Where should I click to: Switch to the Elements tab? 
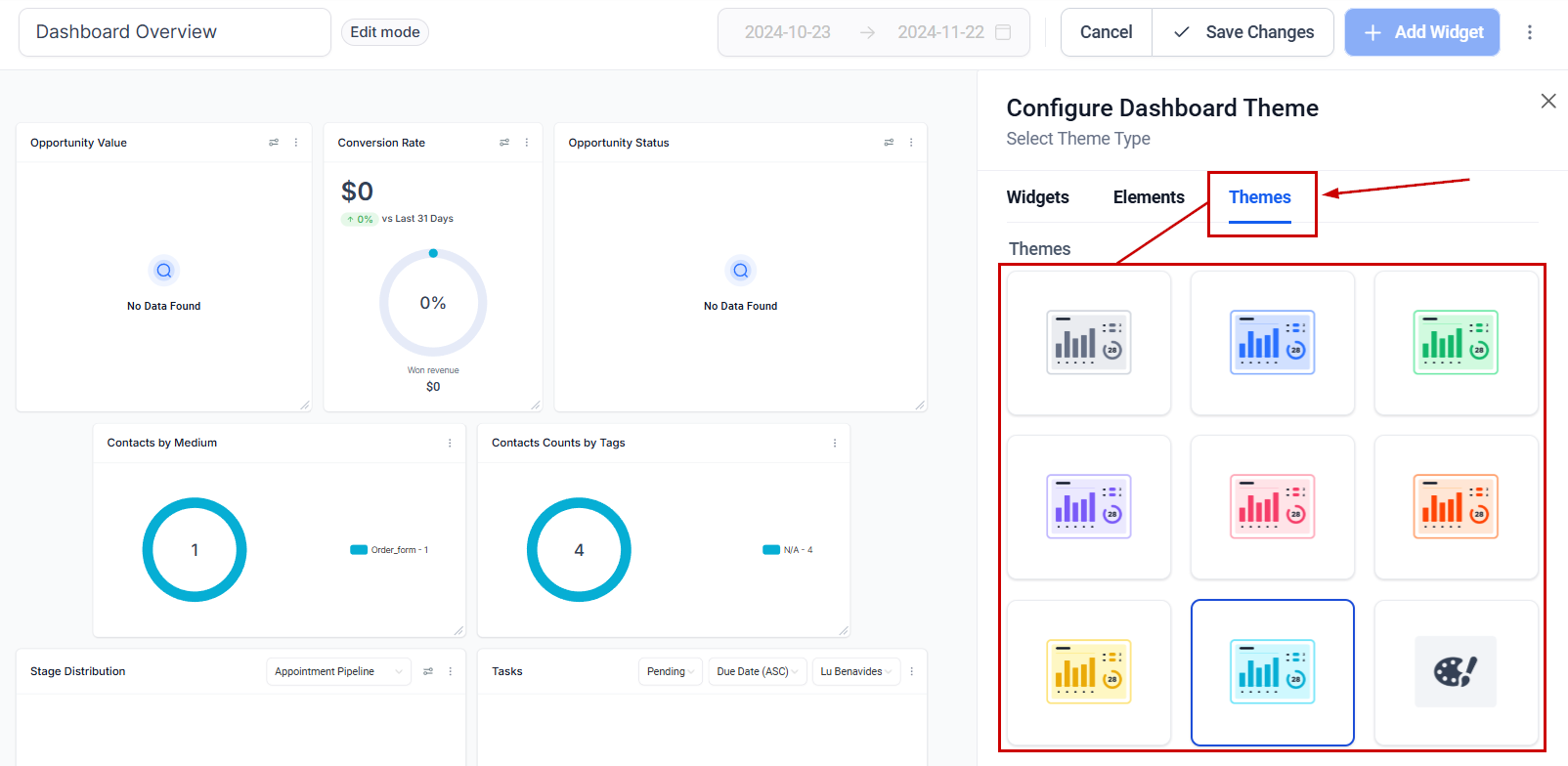[1149, 197]
